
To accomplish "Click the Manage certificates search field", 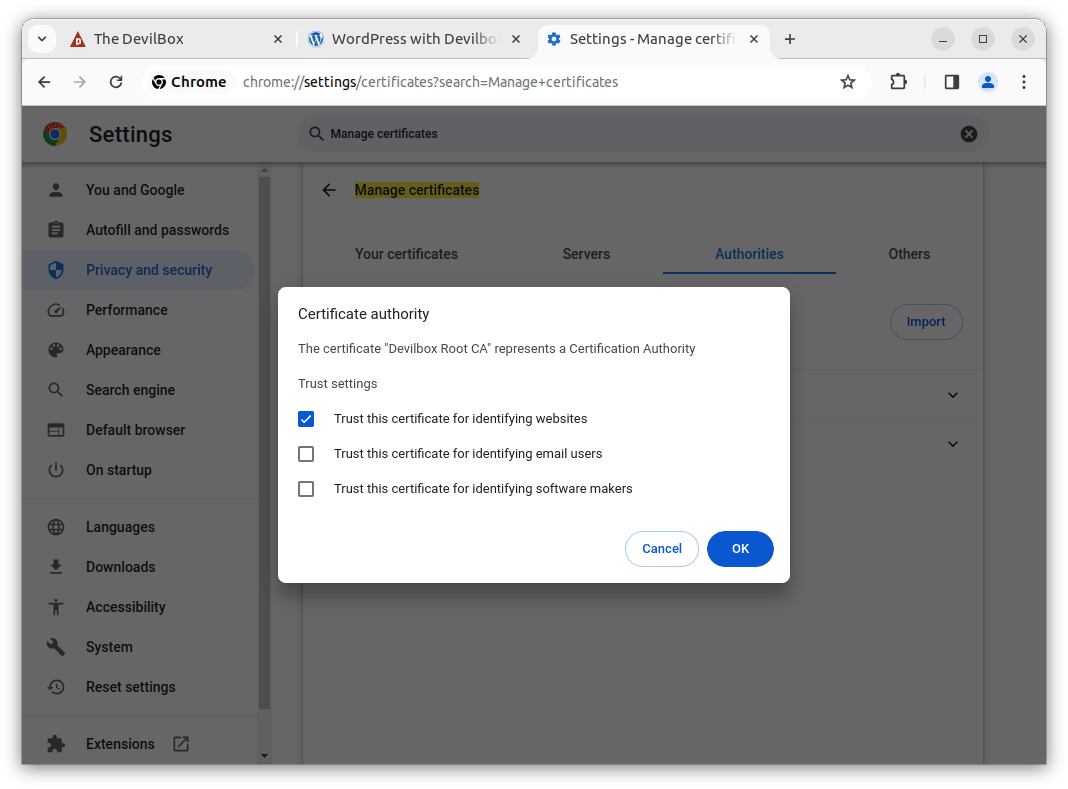I will (640, 134).
